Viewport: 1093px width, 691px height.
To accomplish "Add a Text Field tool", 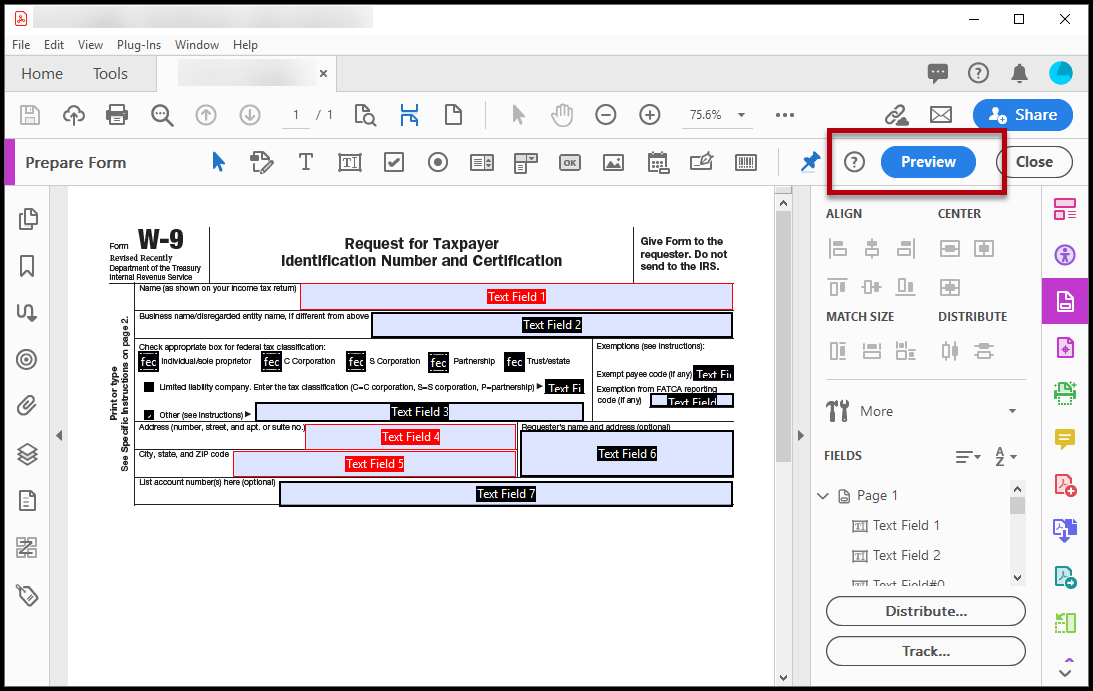I will pyautogui.click(x=350, y=162).
